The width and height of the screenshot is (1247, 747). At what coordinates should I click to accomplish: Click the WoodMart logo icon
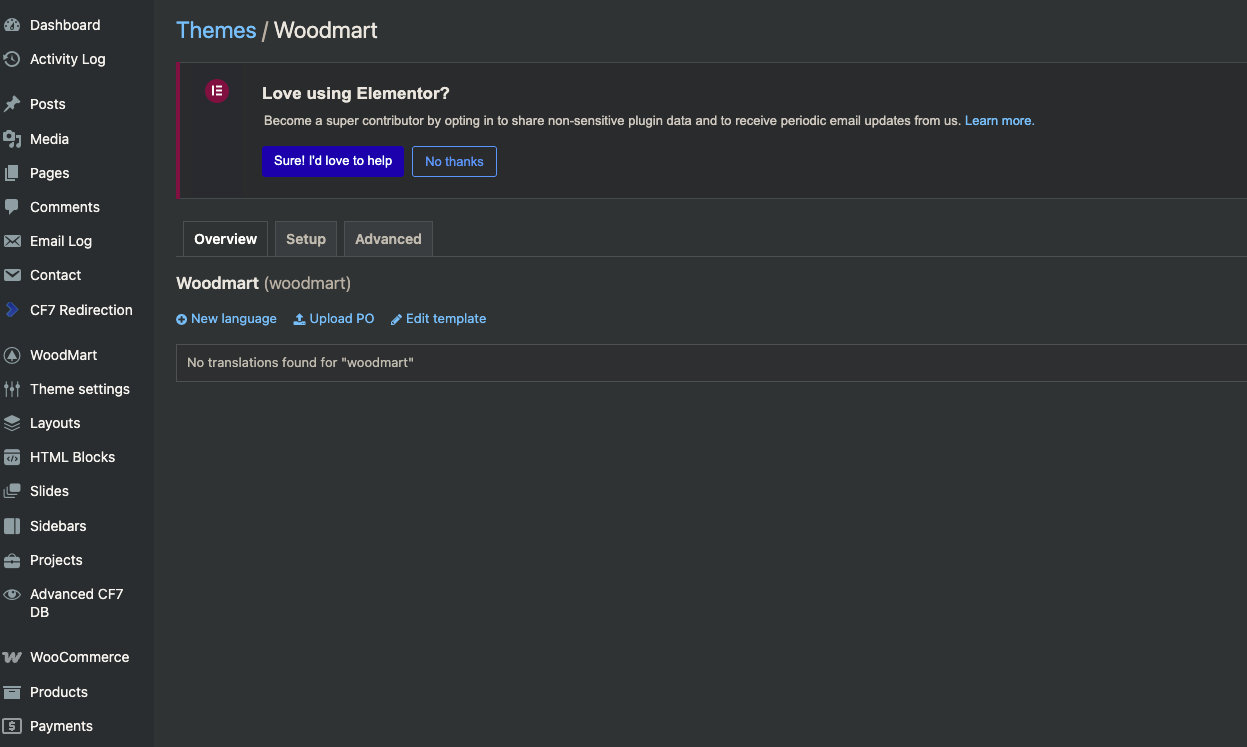[12, 355]
